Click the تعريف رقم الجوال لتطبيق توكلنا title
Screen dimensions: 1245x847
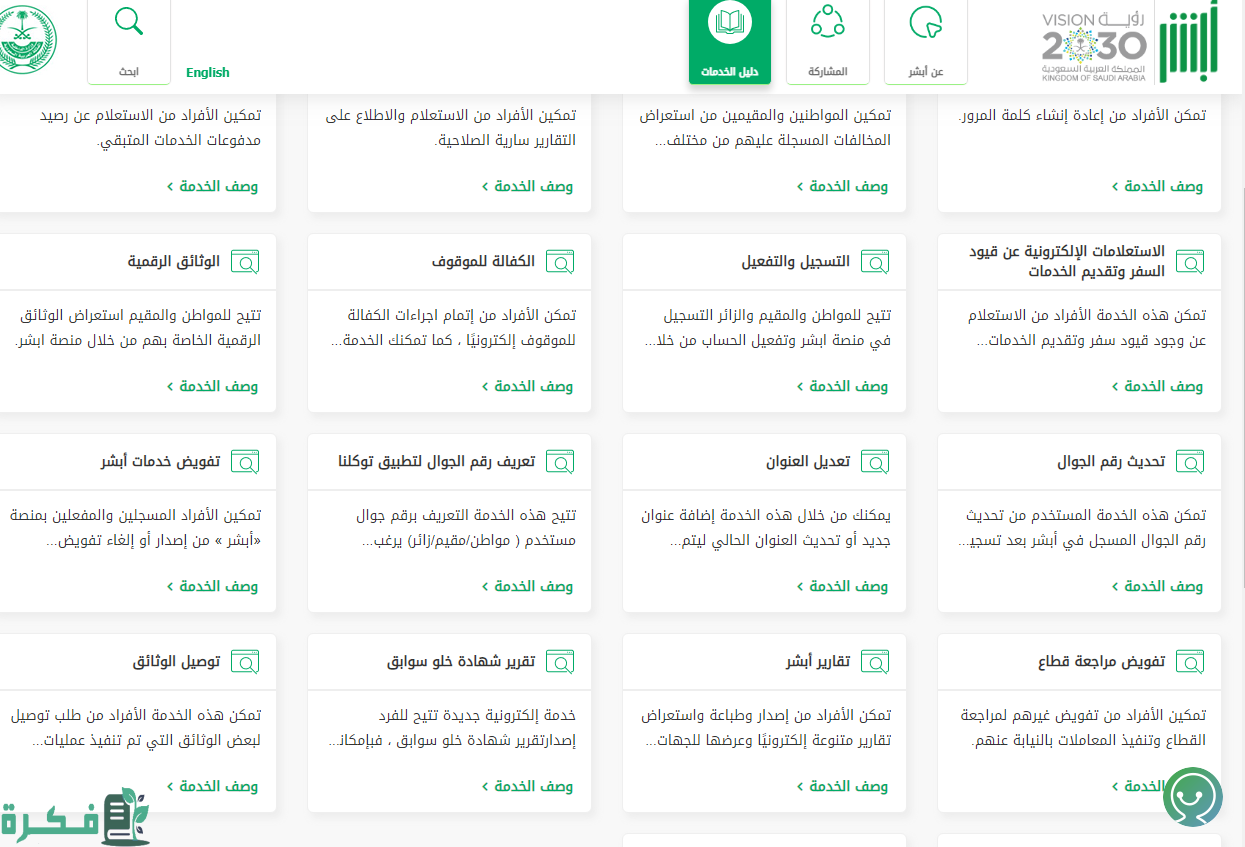point(436,462)
